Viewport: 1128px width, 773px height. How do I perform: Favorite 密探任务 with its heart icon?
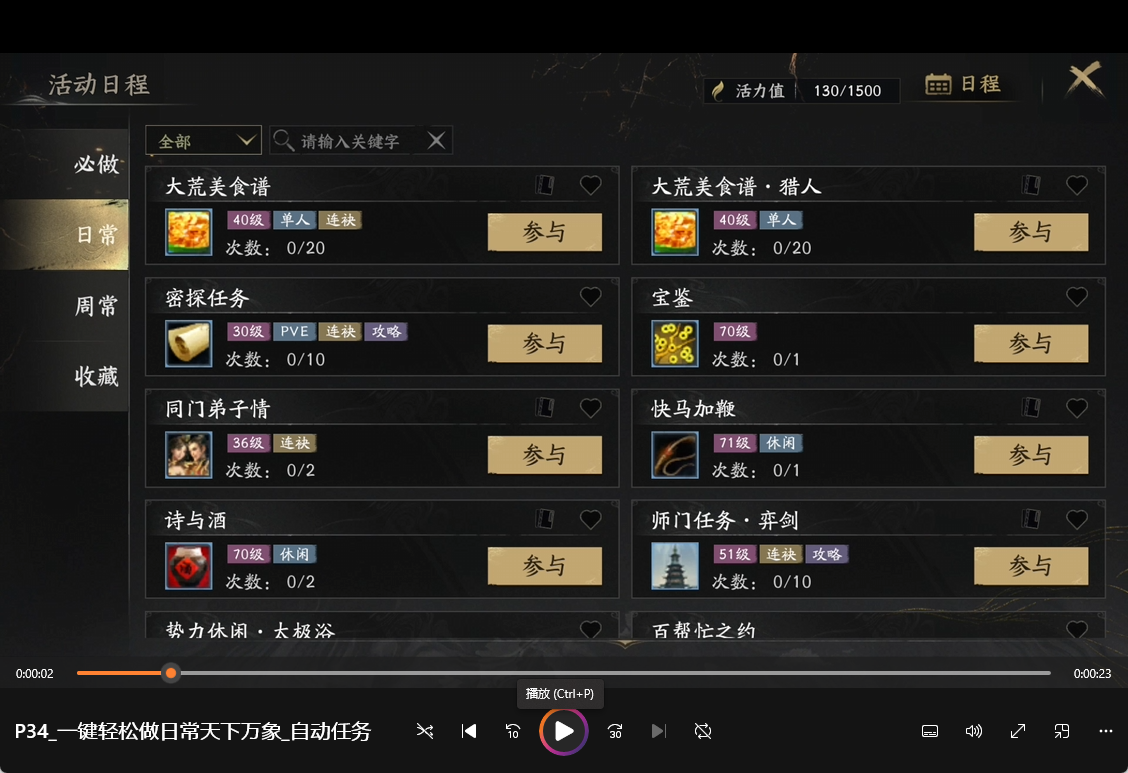pyautogui.click(x=591, y=296)
